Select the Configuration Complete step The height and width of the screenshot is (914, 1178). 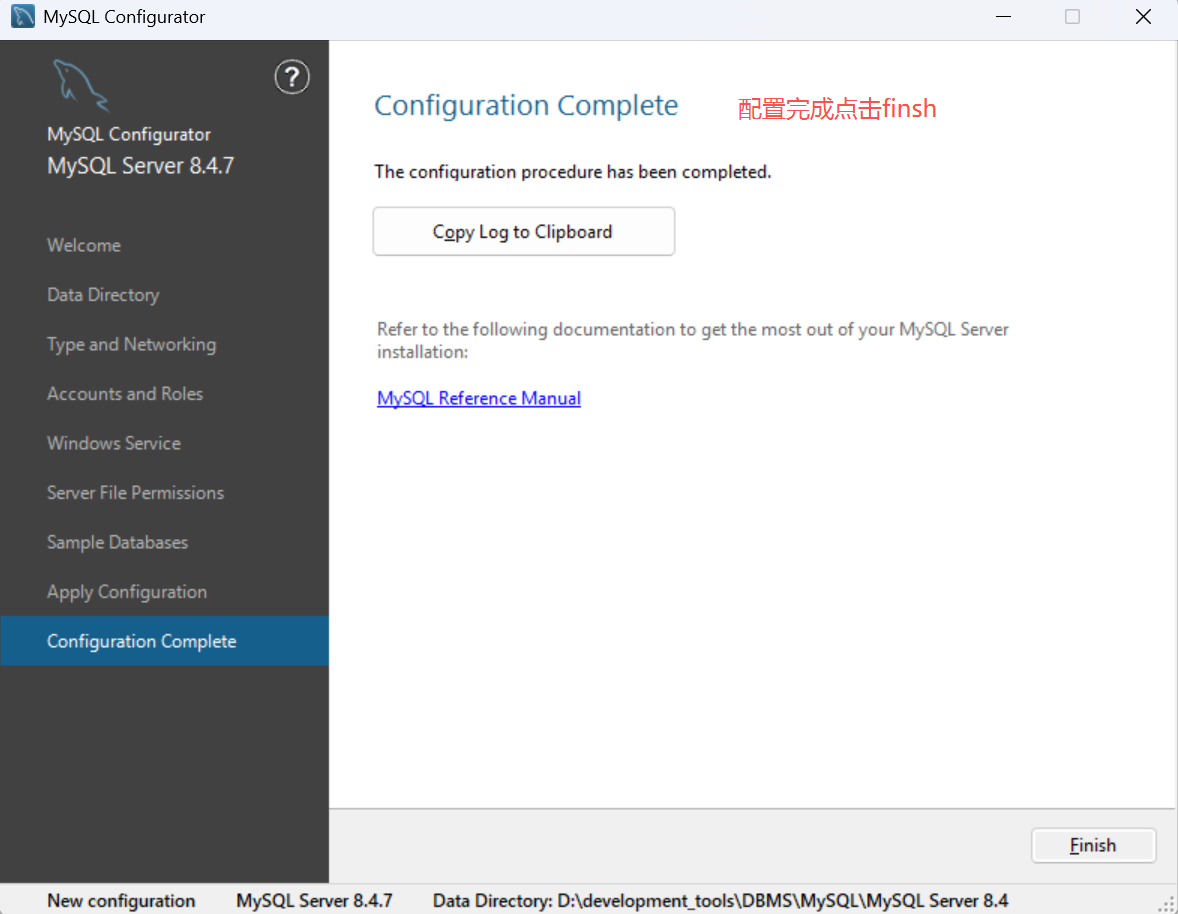(165, 641)
